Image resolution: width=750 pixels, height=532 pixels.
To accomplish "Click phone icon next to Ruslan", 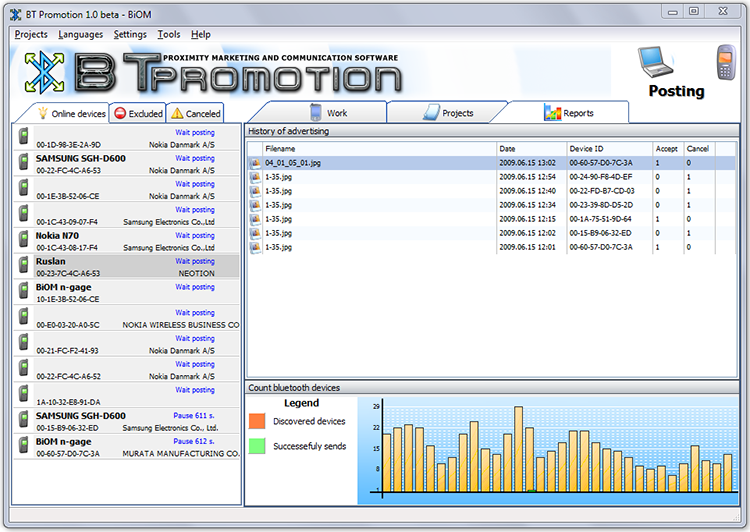I will click(x=23, y=265).
